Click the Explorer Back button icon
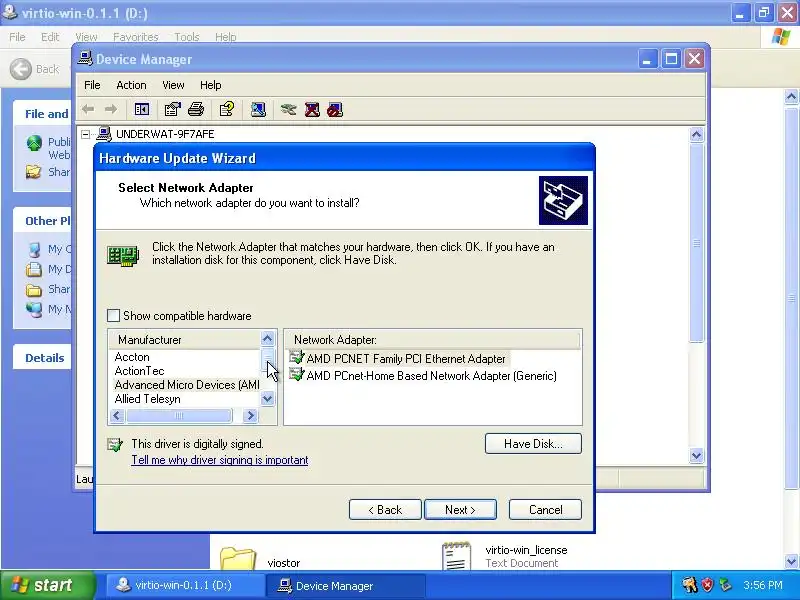This screenshot has height=600, width=800. [x=21, y=69]
